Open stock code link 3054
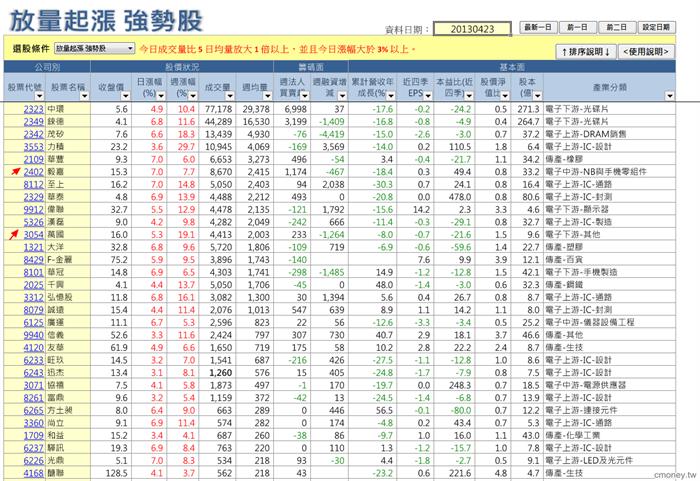Screen dimensions: 700x481 point(33,234)
